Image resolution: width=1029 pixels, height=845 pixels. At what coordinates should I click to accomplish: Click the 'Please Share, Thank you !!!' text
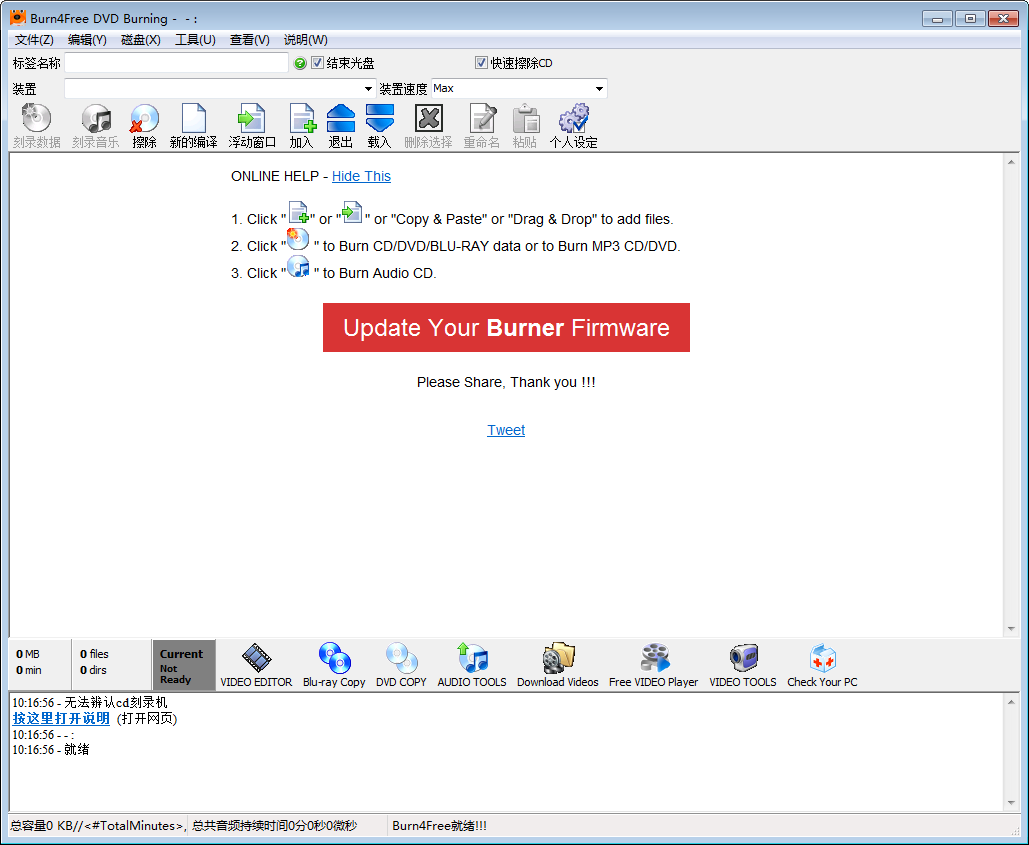click(506, 382)
